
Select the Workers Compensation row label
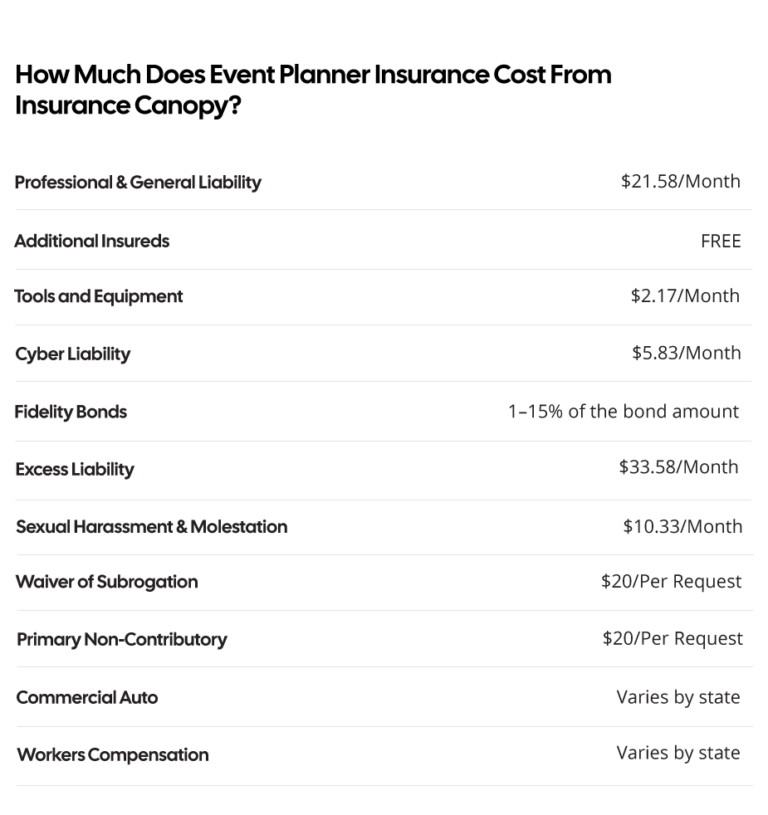click(x=113, y=755)
